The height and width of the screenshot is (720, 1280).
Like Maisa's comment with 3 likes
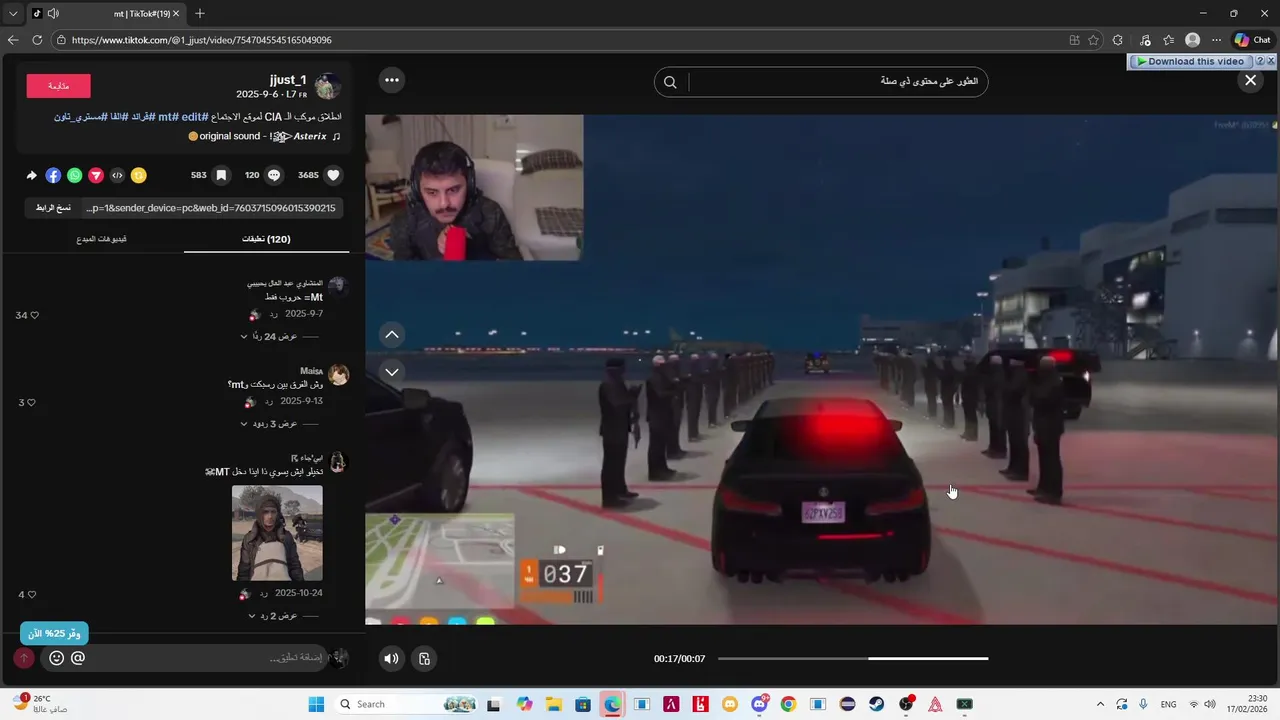pyautogui.click(x=31, y=402)
